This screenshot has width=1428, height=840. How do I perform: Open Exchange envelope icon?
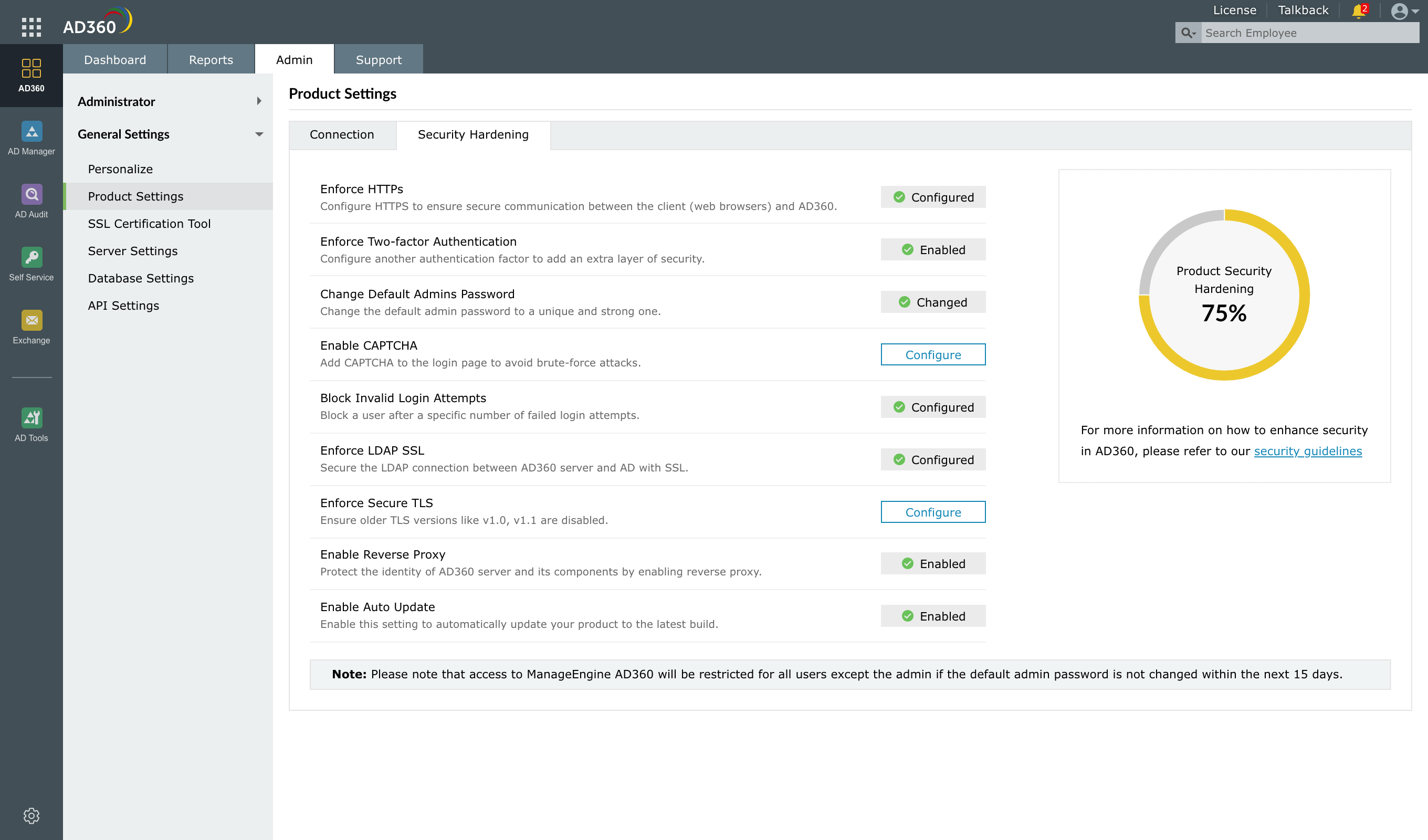click(31, 327)
